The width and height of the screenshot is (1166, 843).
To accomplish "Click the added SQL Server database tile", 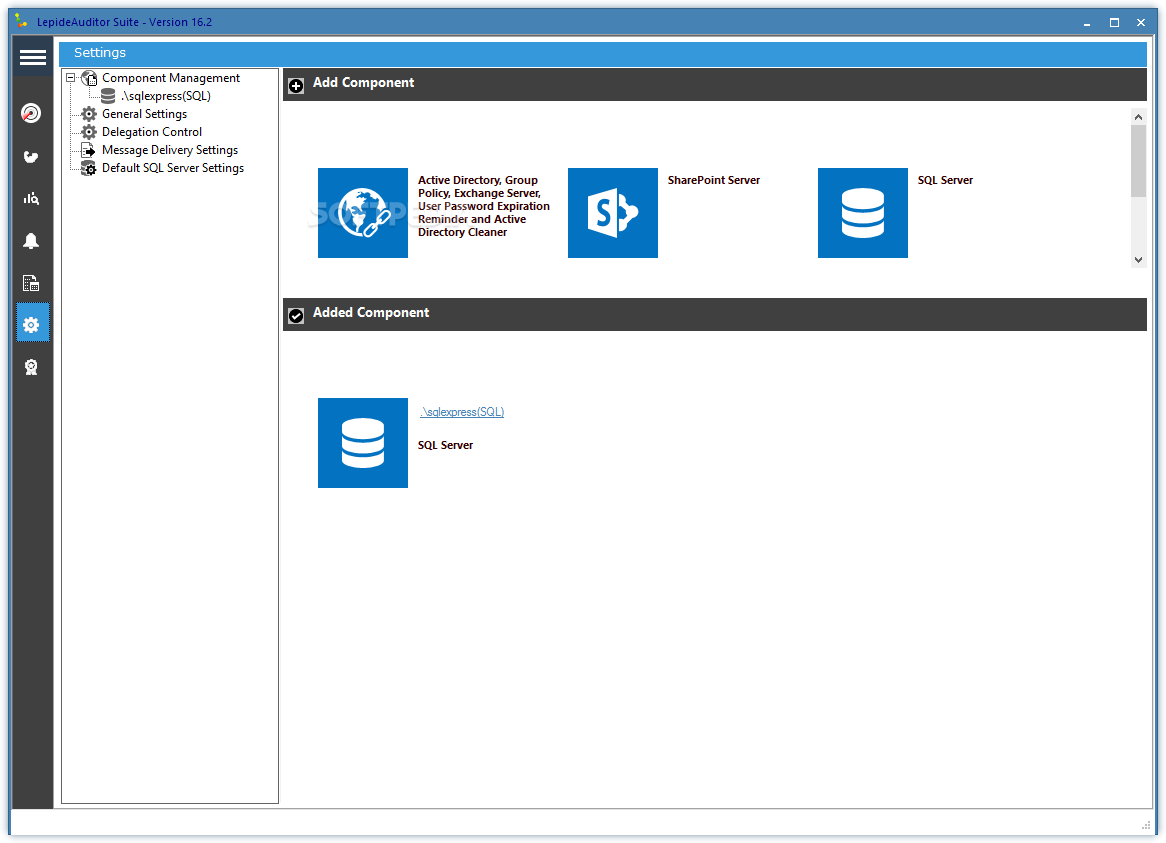I will click(363, 443).
